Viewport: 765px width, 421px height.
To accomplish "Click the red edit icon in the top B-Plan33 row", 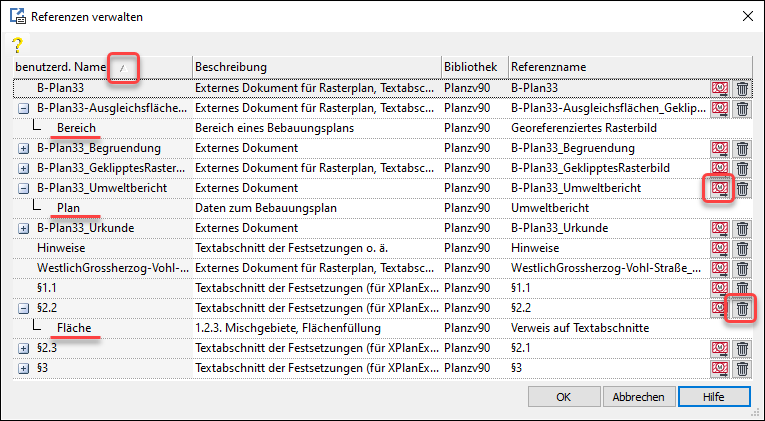I will [719, 88].
